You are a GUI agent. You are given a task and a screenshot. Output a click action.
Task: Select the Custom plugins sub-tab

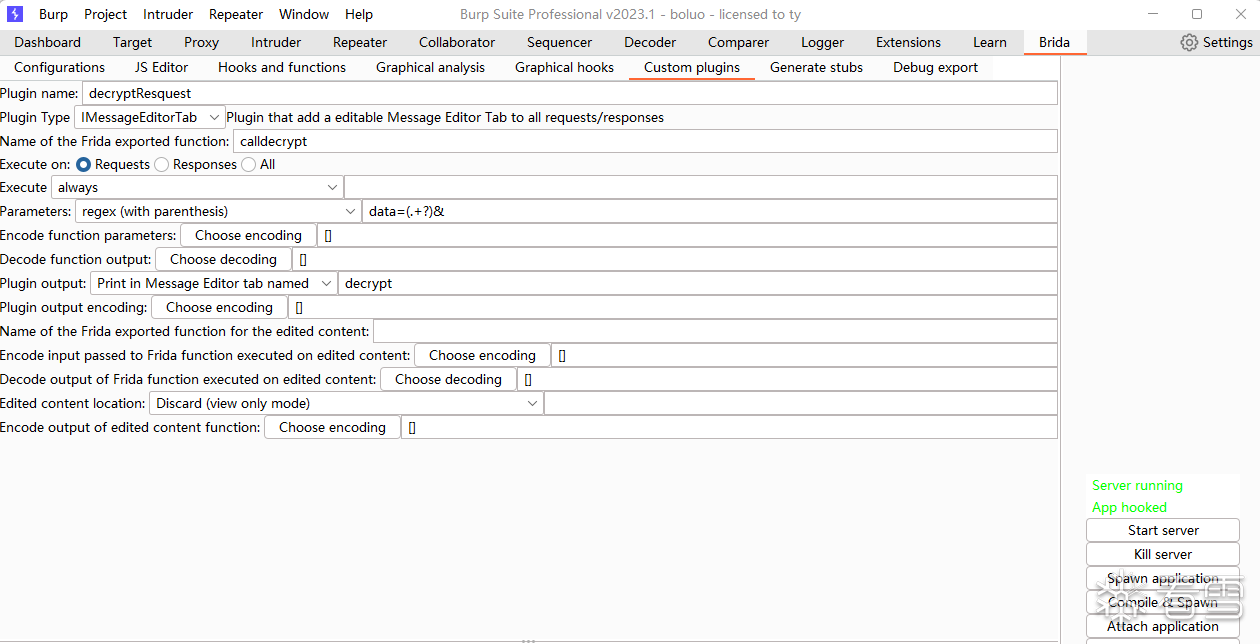point(692,67)
